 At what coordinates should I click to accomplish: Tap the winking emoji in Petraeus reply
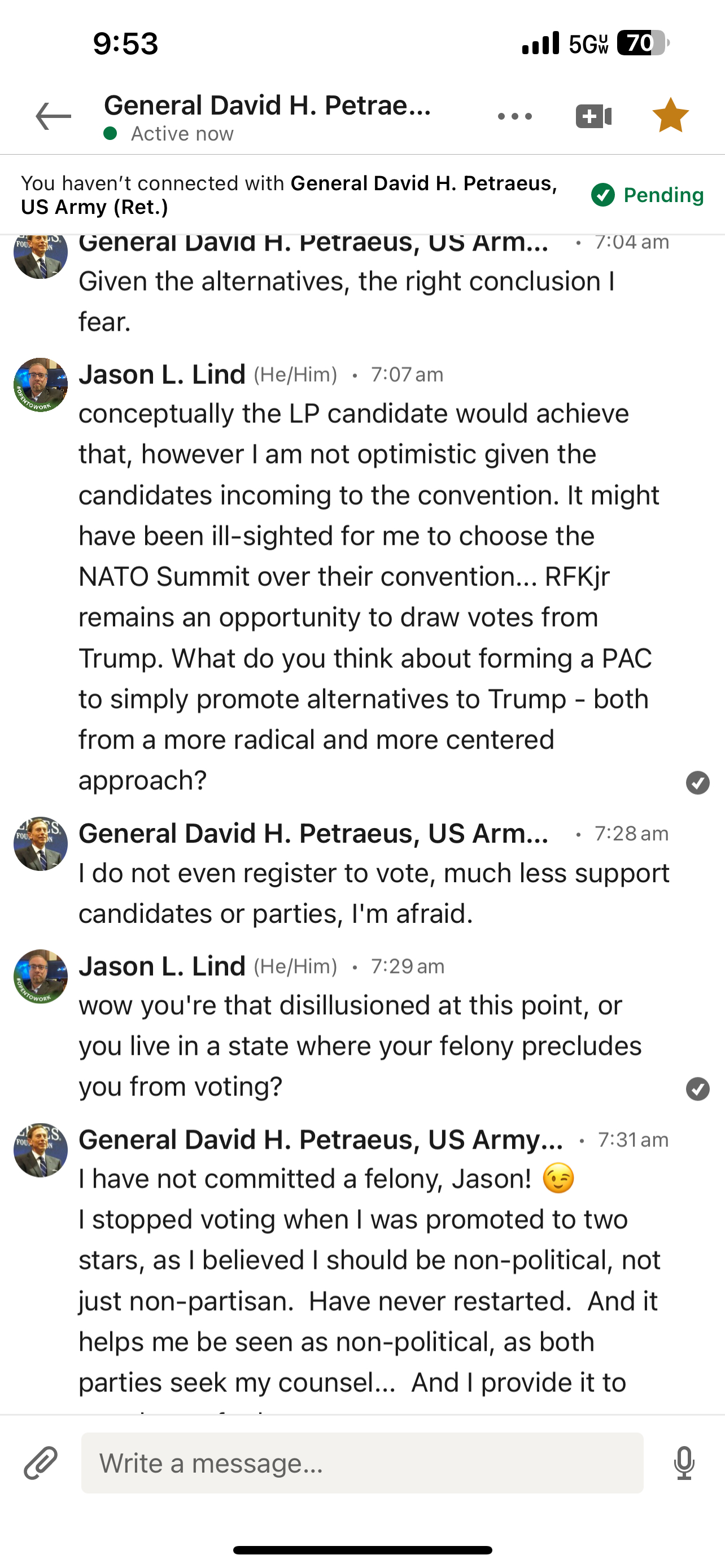(558, 1179)
